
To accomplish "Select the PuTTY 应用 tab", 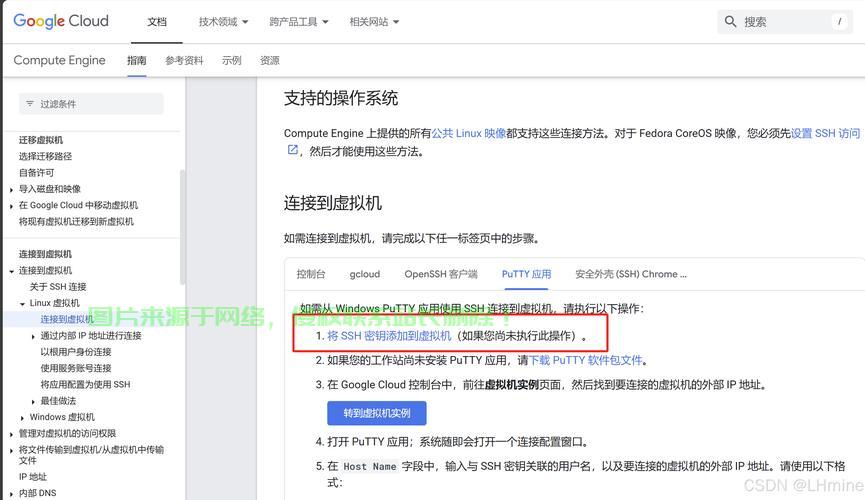I will tap(526, 274).
